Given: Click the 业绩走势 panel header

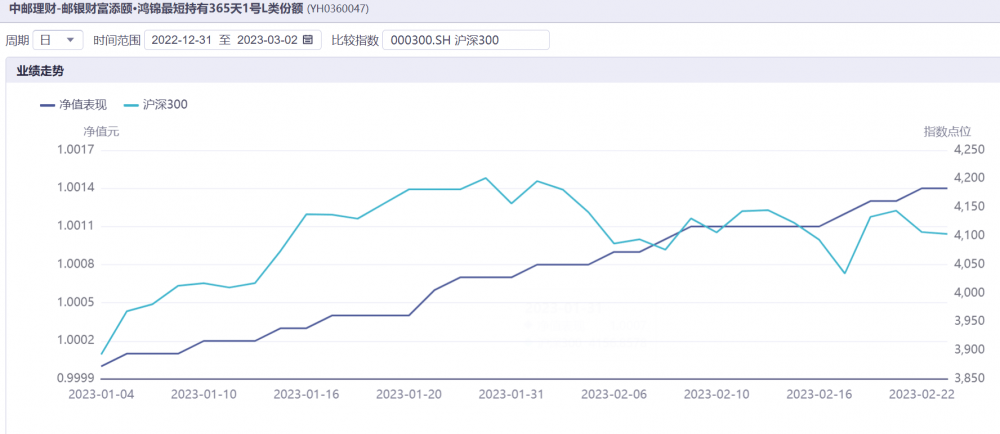Looking at the screenshot, I should pos(40,71).
